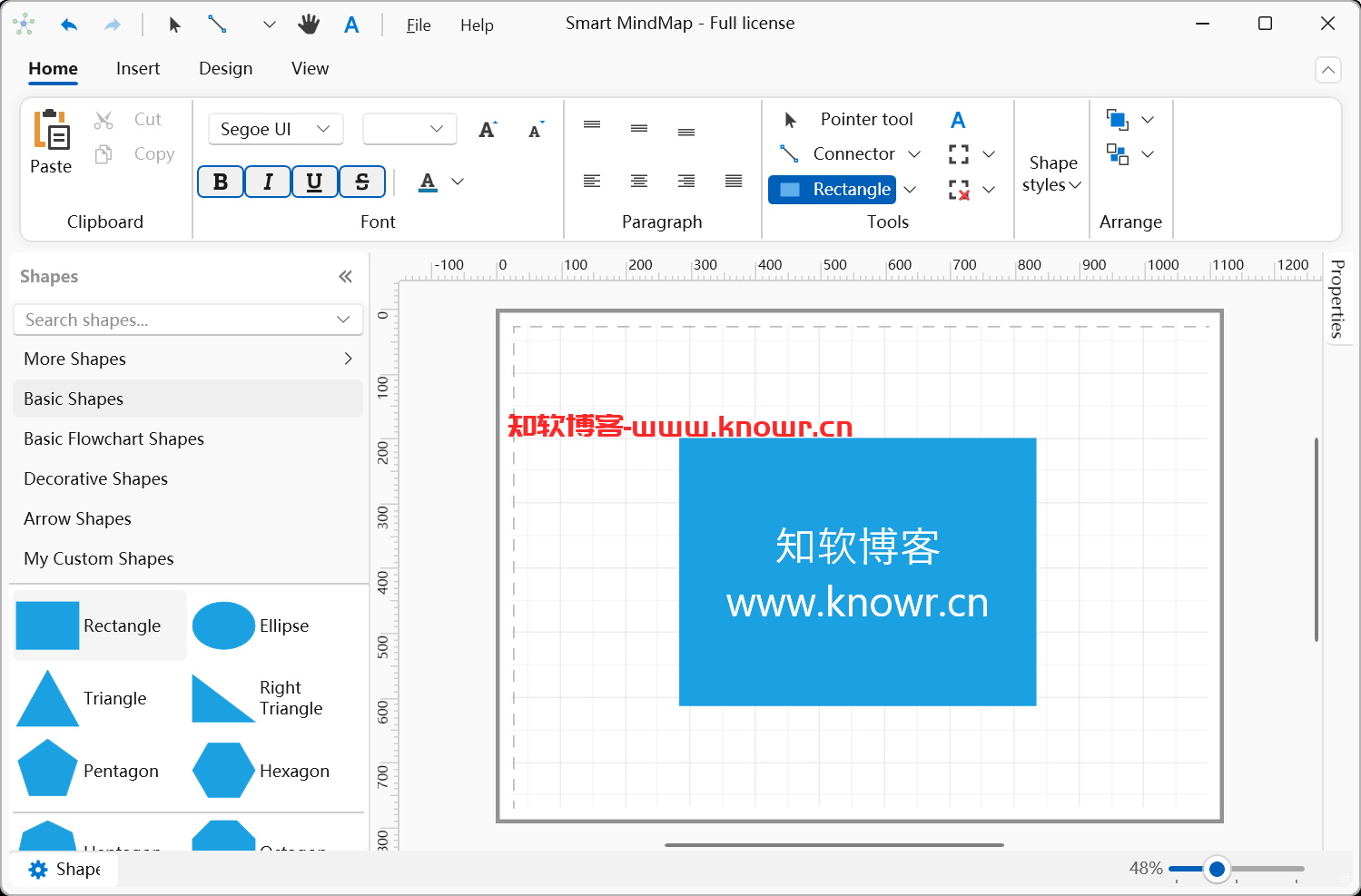This screenshot has height=896, width=1361.
Task: Expand More Shapes submenu
Action: [188, 359]
